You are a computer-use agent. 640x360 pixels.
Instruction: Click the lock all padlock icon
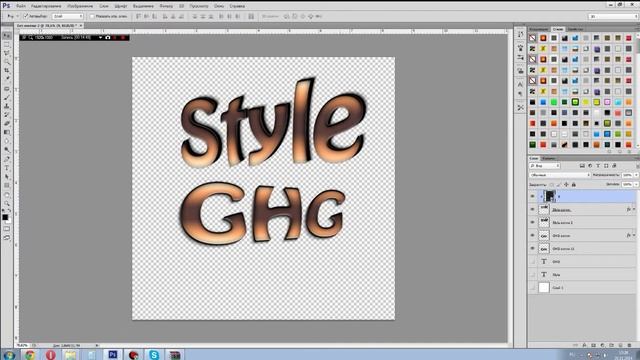(573, 184)
